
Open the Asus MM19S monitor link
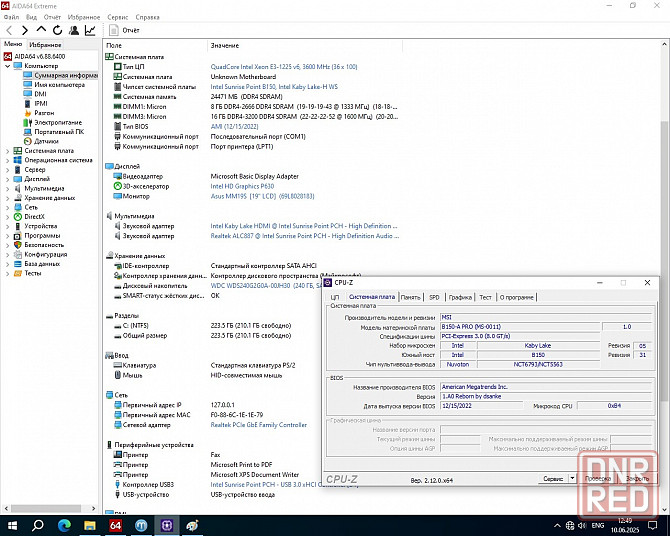point(262,196)
